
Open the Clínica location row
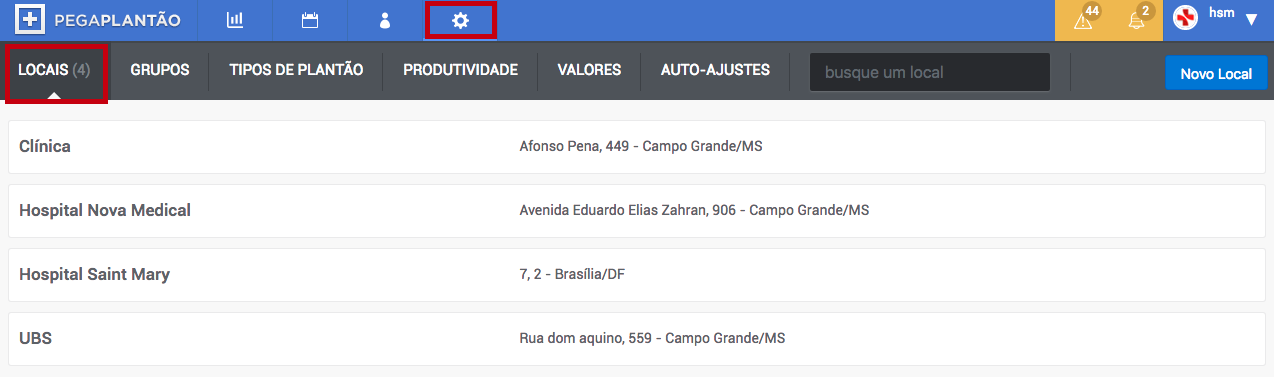click(x=637, y=146)
